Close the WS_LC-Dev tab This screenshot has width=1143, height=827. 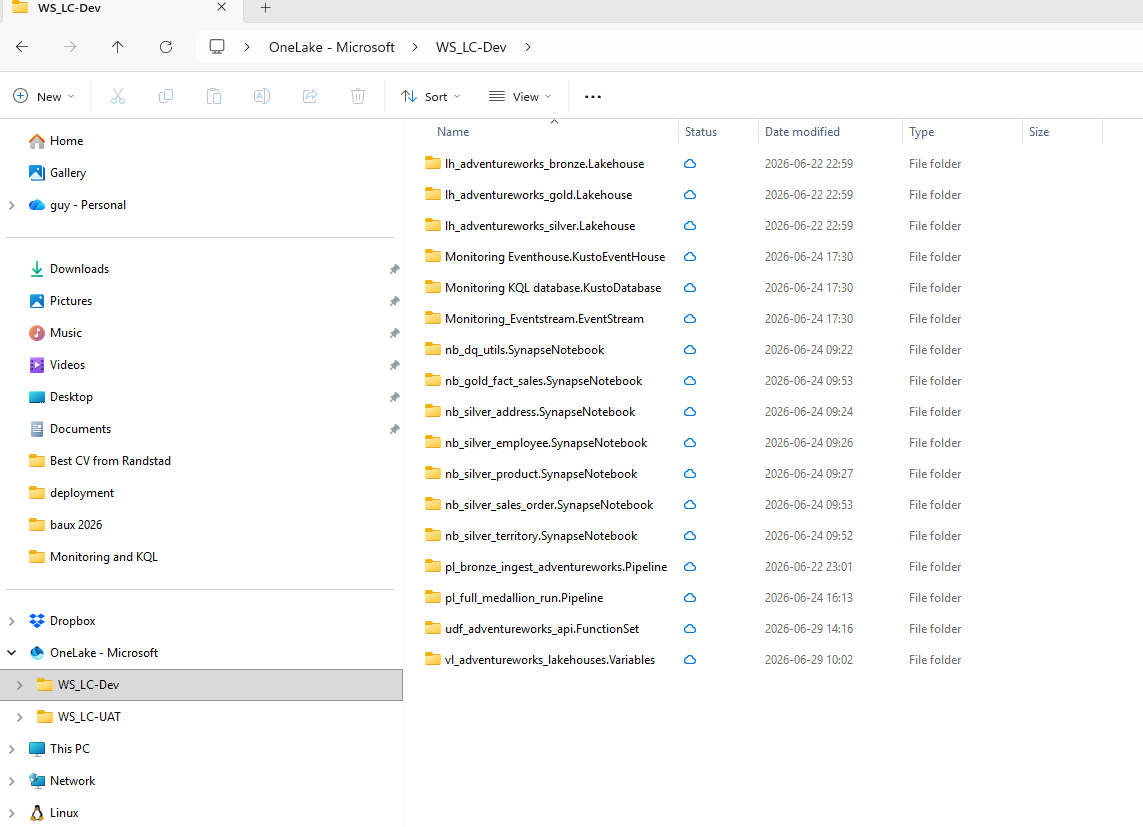coord(222,7)
